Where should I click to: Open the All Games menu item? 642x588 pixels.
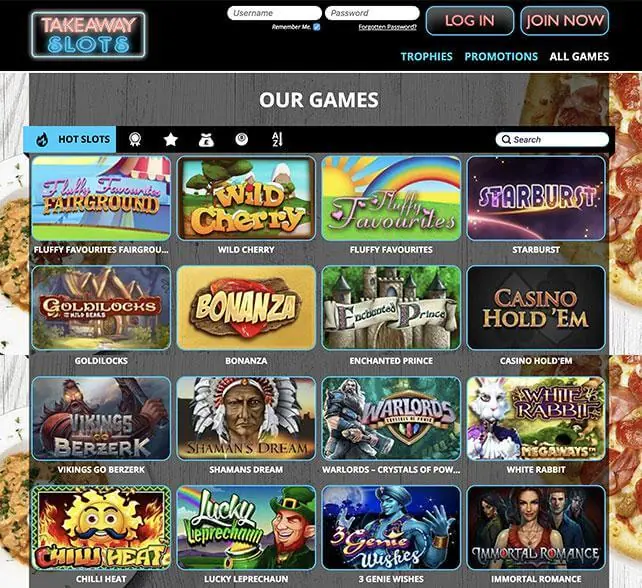[x=579, y=57]
